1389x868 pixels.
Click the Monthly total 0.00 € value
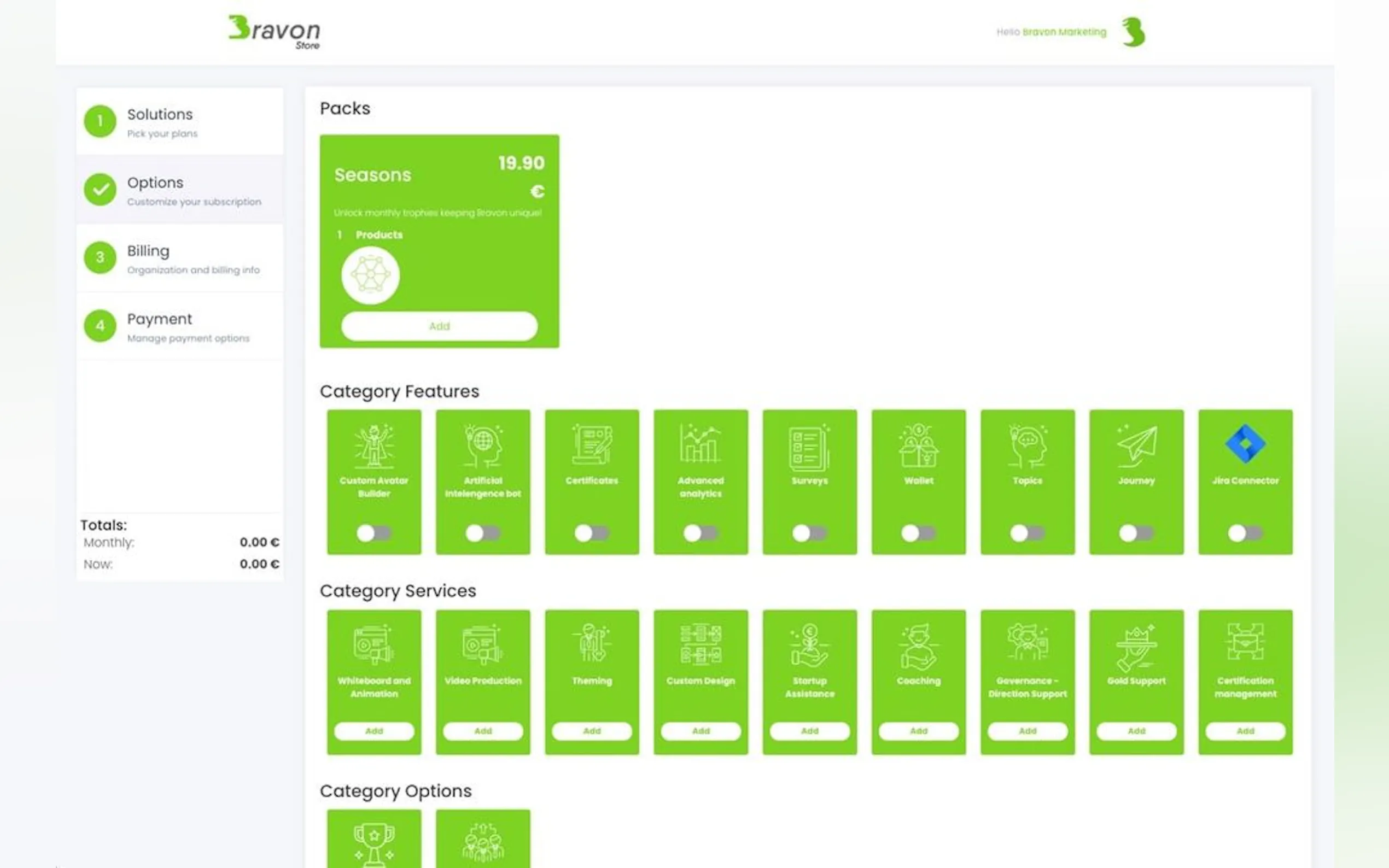[260, 542]
